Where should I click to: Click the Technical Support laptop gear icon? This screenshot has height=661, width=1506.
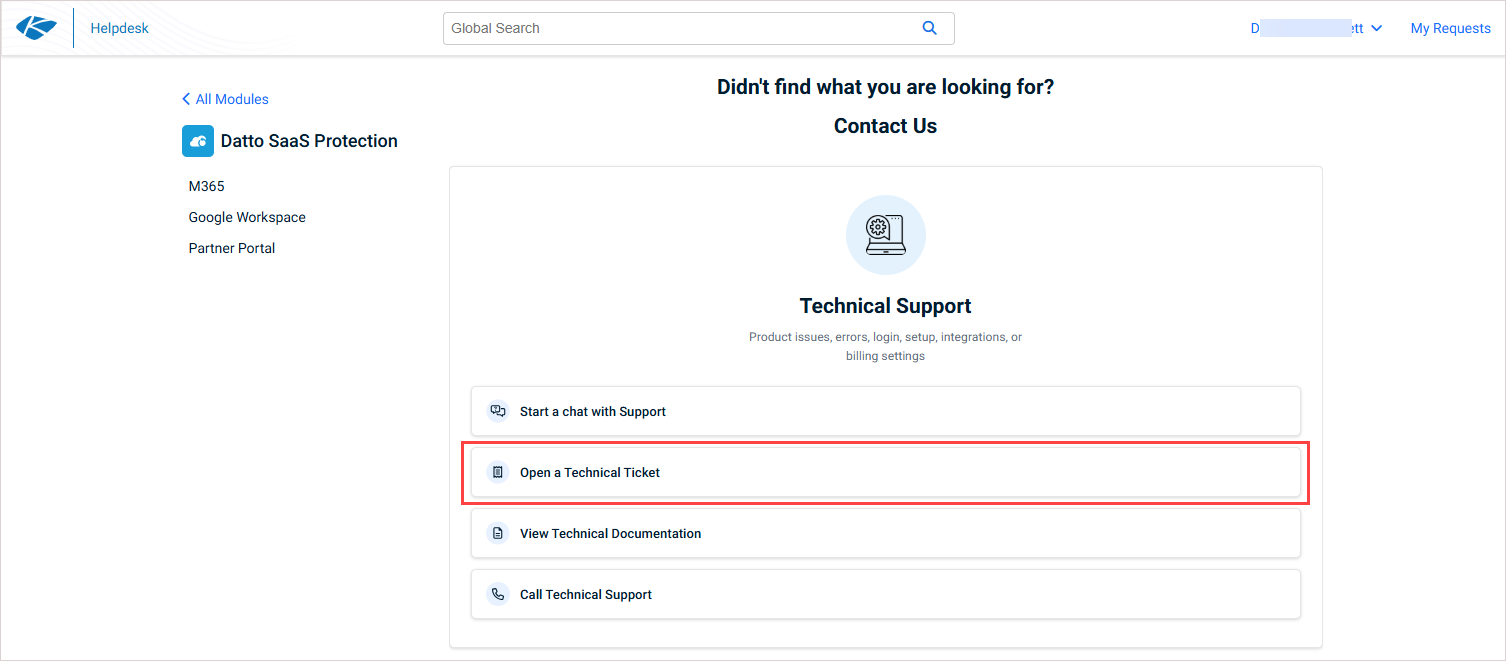885,235
